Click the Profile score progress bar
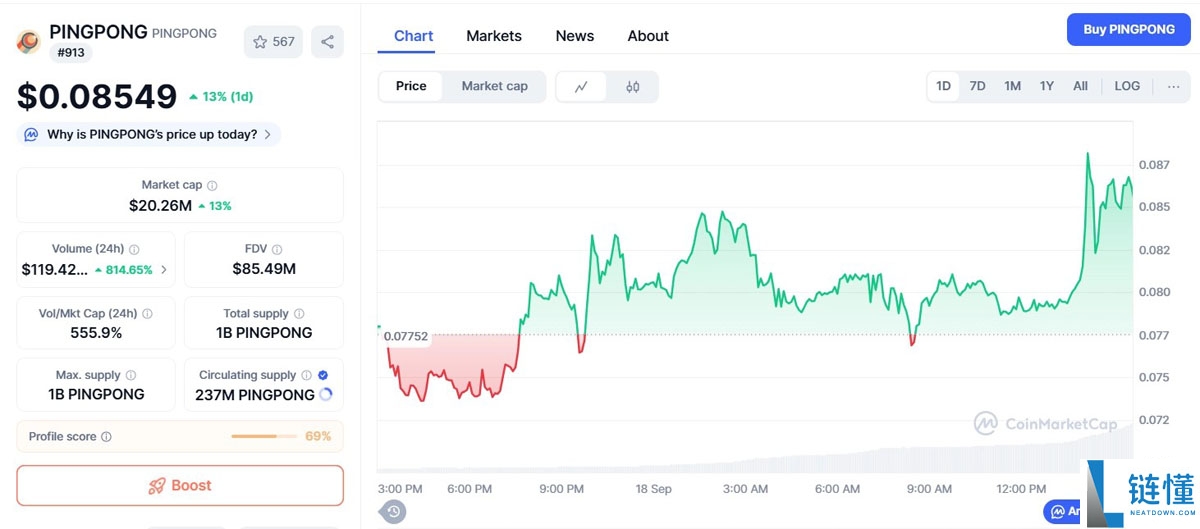Image resolution: width=1200 pixels, height=529 pixels. 264,437
